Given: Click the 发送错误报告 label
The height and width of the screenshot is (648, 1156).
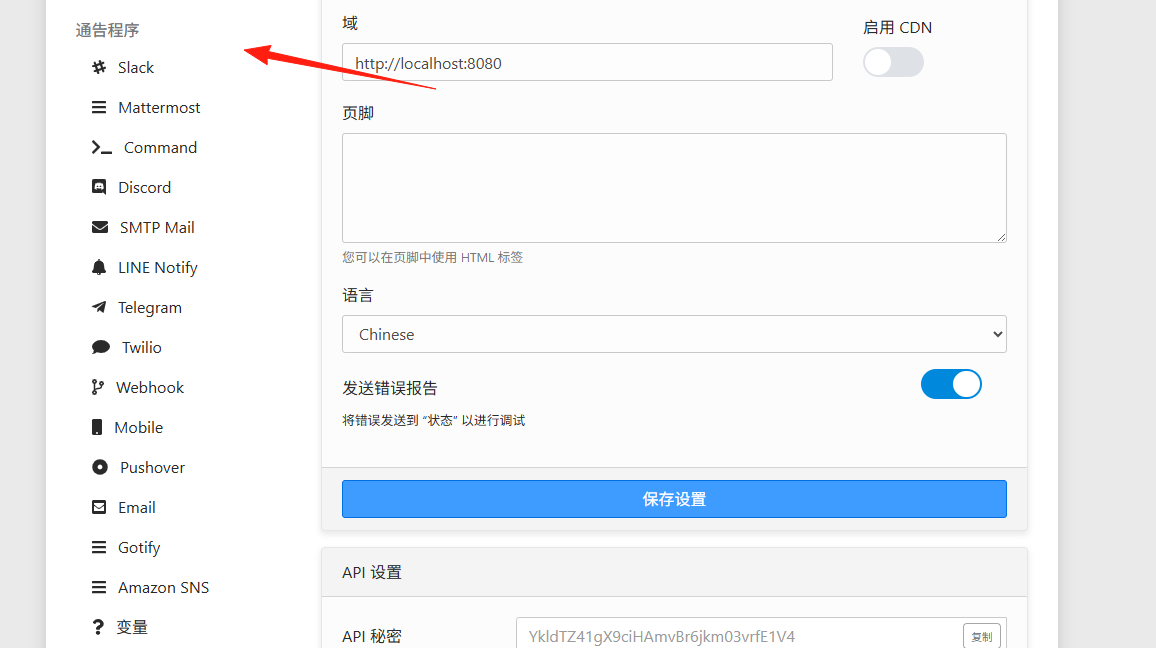Looking at the screenshot, I should (390, 388).
